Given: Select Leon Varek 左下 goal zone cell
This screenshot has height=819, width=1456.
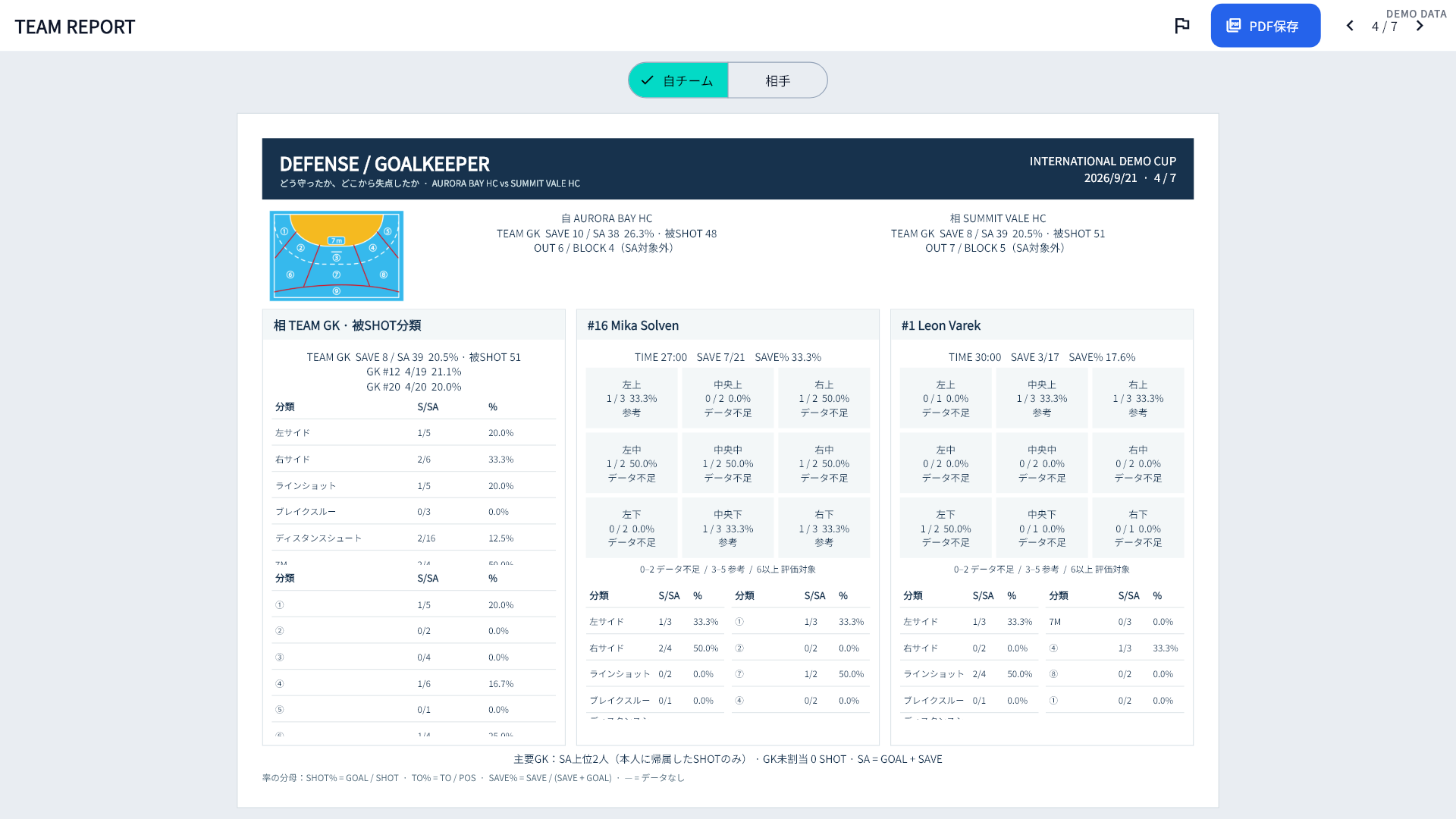Looking at the screenshot, I should pyautogui.click(x=946, y=528).
